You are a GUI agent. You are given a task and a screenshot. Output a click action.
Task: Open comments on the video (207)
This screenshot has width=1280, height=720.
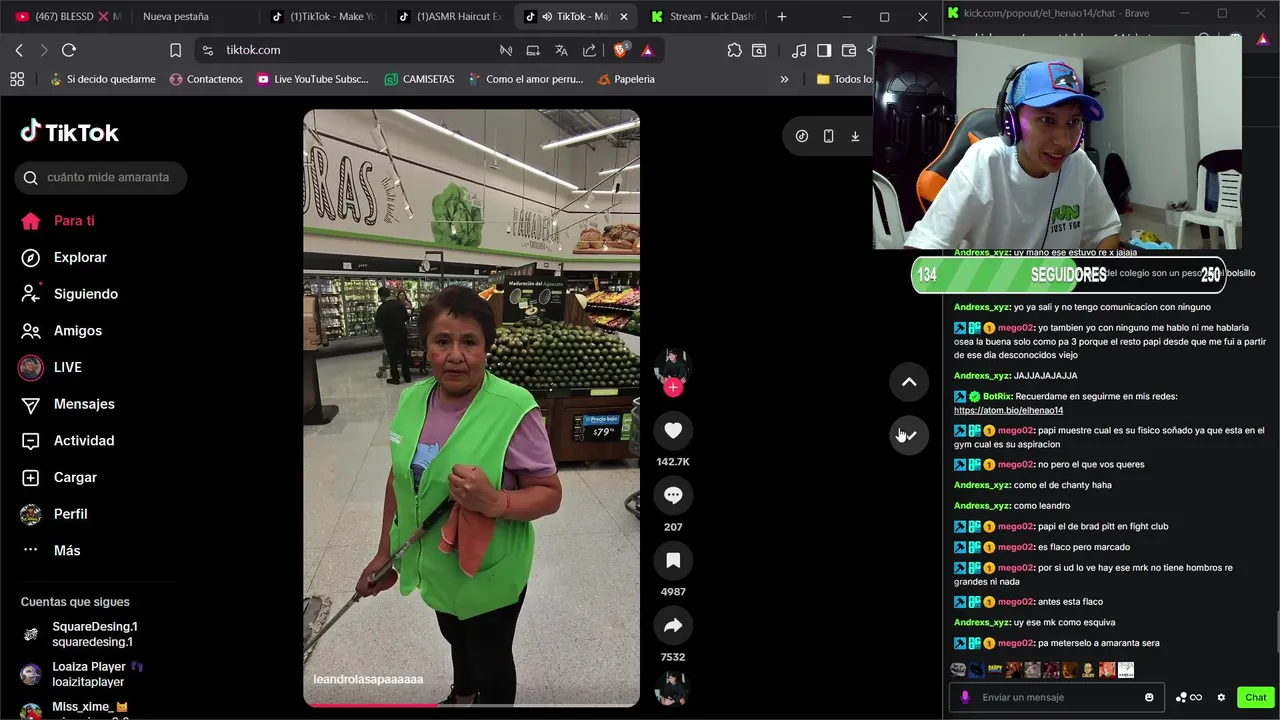coord(673,495)
